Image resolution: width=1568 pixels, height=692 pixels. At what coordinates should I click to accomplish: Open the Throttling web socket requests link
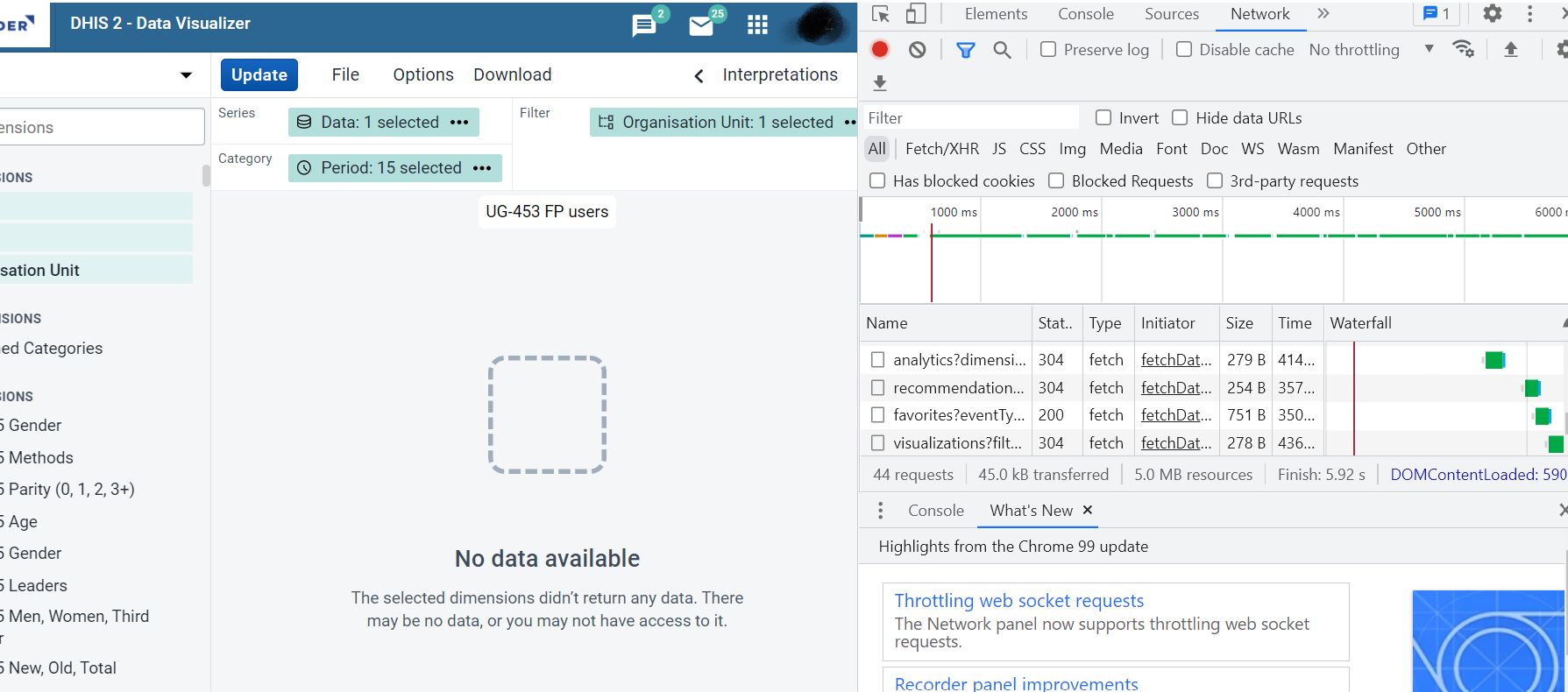point(1019,601)
